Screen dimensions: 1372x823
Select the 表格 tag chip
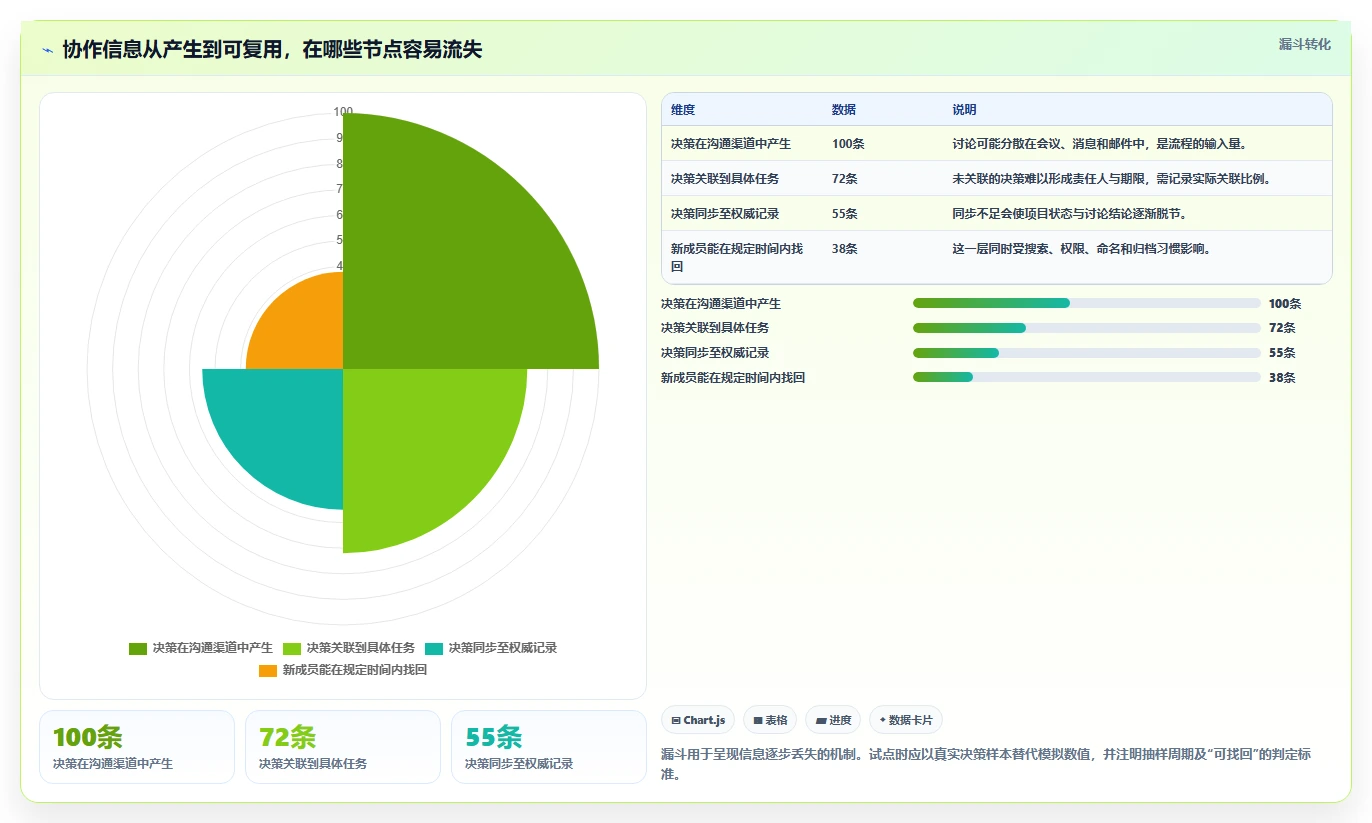[x=770, y=720]
